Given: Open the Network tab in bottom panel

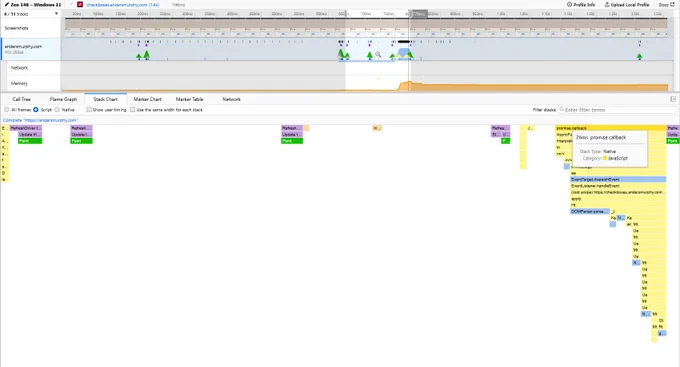Looking at the screenshot, I should click(232, 99).
